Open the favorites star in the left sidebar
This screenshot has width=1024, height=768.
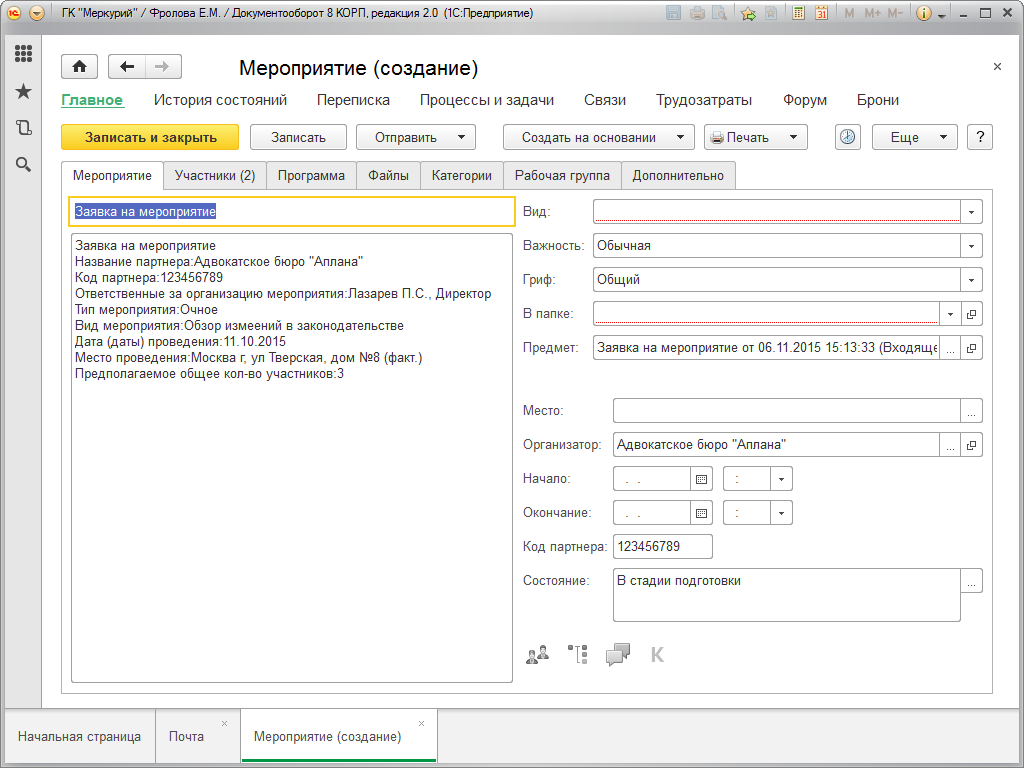point(23,92)
